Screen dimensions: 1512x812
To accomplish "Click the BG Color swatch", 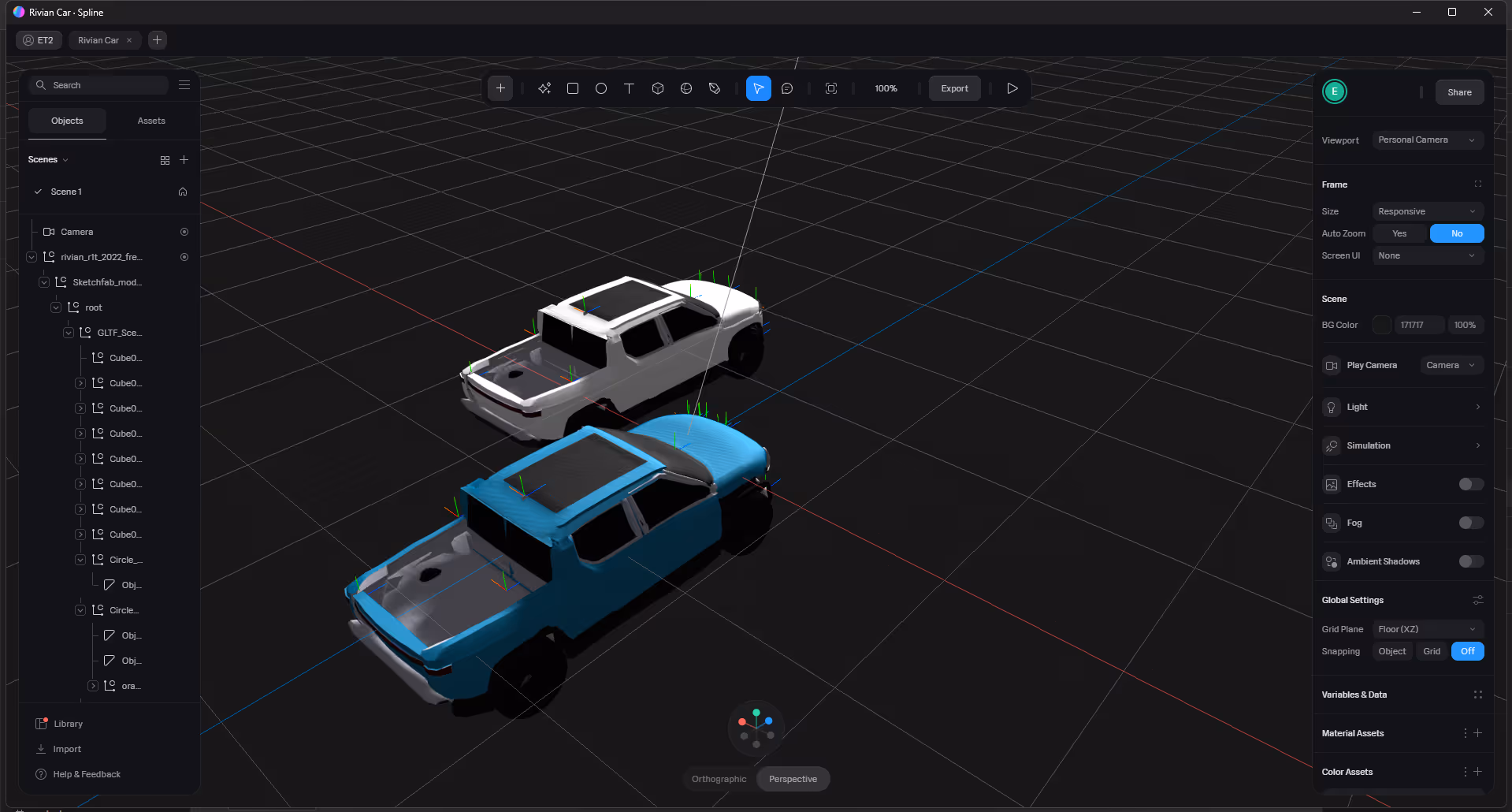I will pos(1382,325).
